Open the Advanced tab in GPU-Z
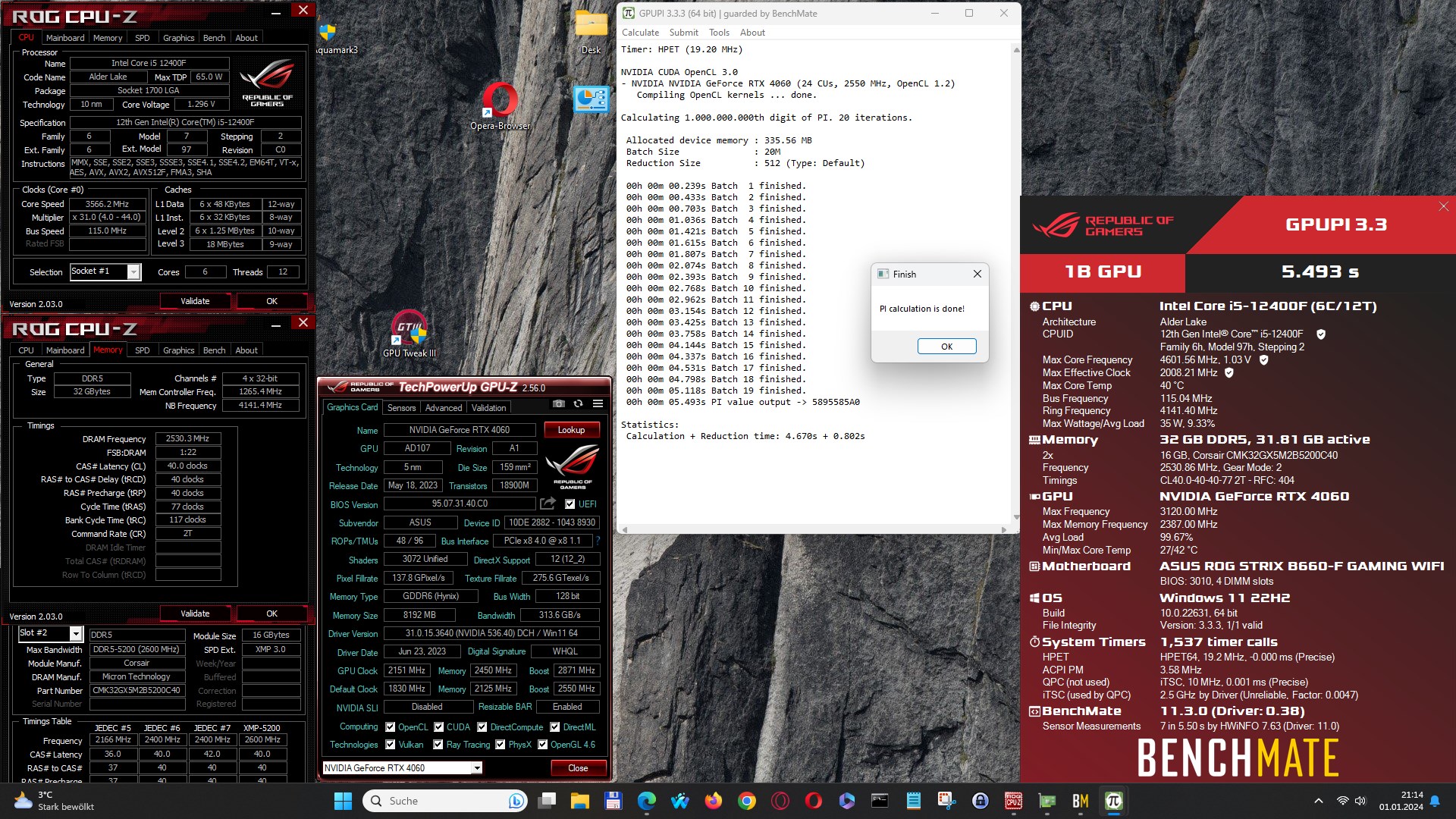Image resolution: width=1456 pixels, height=819 pixels. point(444,407)
